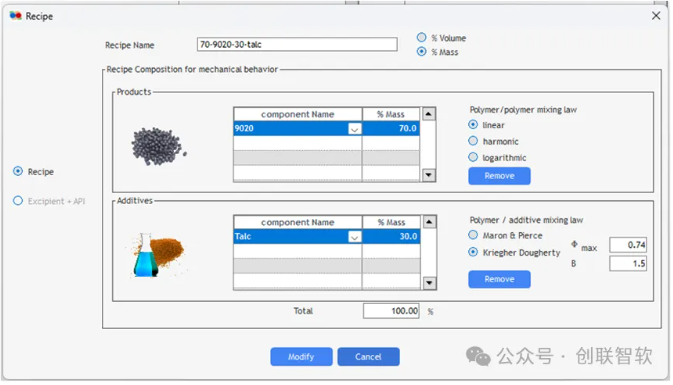The height and width of the screenshot is (385, 673).
Task: Click the polymer pellets product image
Action: tap(158, 146)
